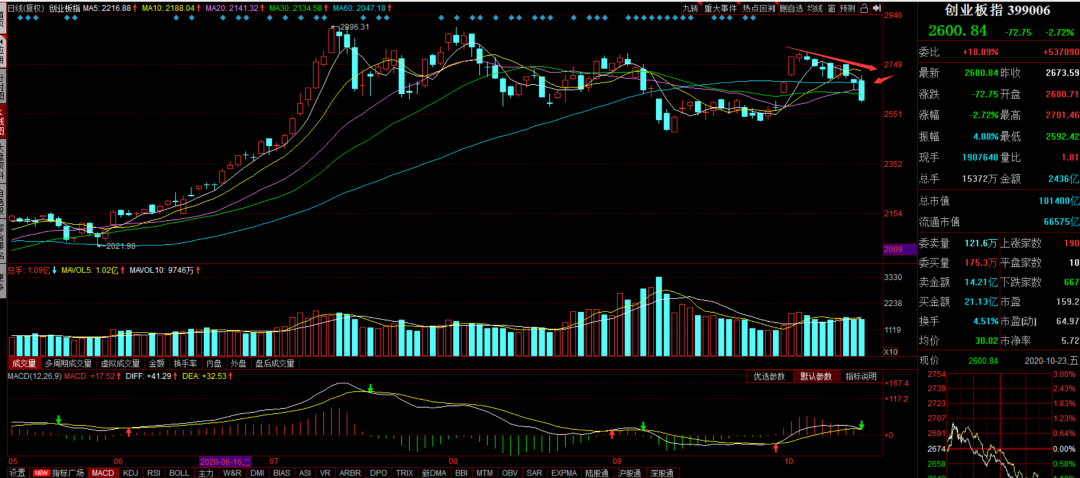Open 指标说明 indicator explanation
Screen dimensions: 1080x478
pyautogui.click(x=860, y=377)
